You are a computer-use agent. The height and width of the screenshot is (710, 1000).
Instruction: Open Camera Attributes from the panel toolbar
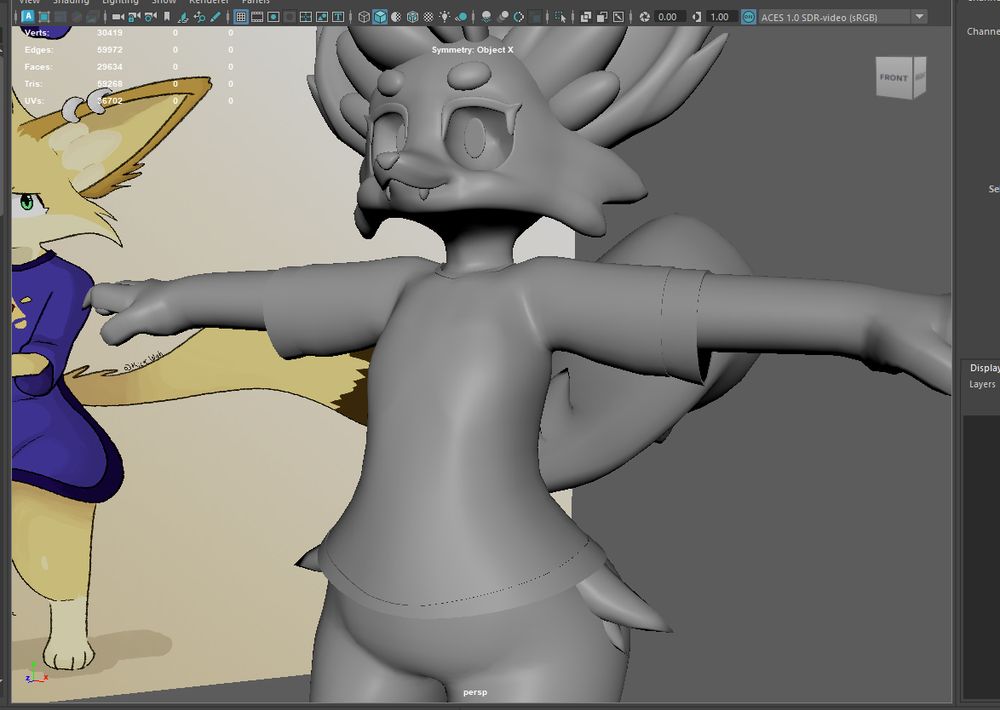(x=151, y=17)
